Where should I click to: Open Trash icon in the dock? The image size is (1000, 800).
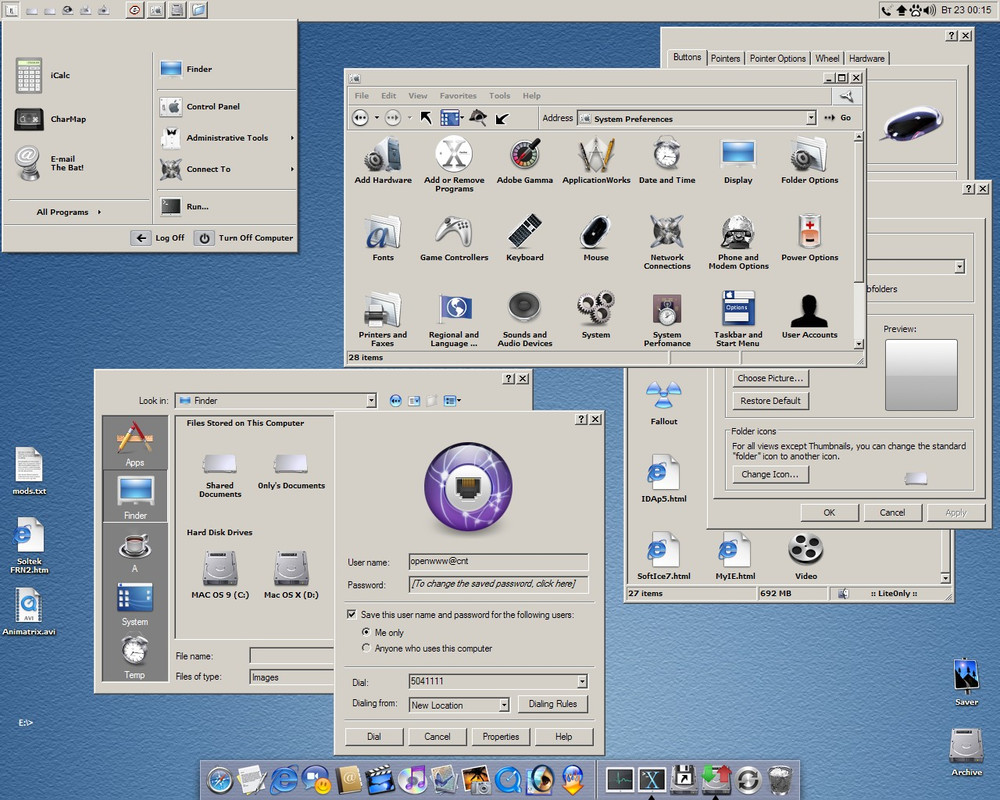[x=779, y=779]
